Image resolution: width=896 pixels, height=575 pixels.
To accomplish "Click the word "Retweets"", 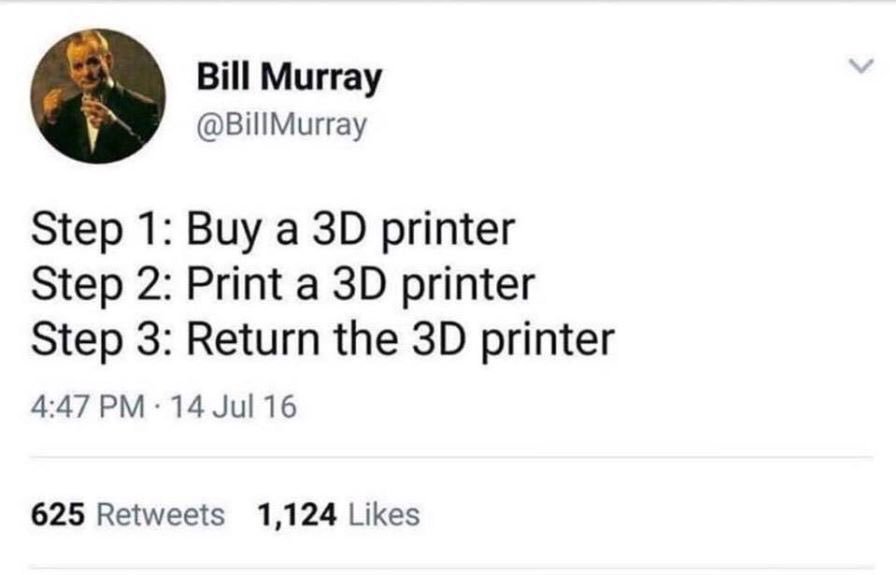I will click(x=161, y=514).
